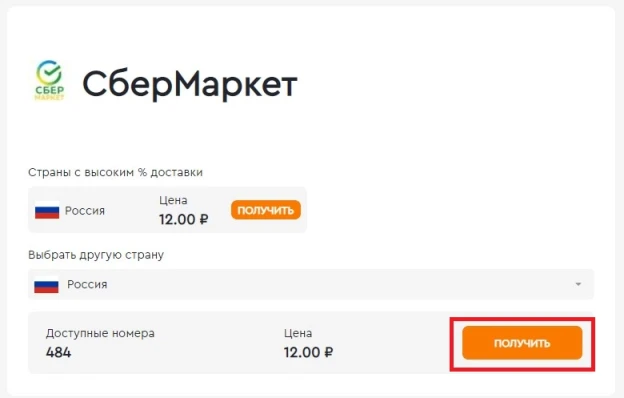Click the СберМаркет service title
The image size is (624, 398).
coord(190,84)
